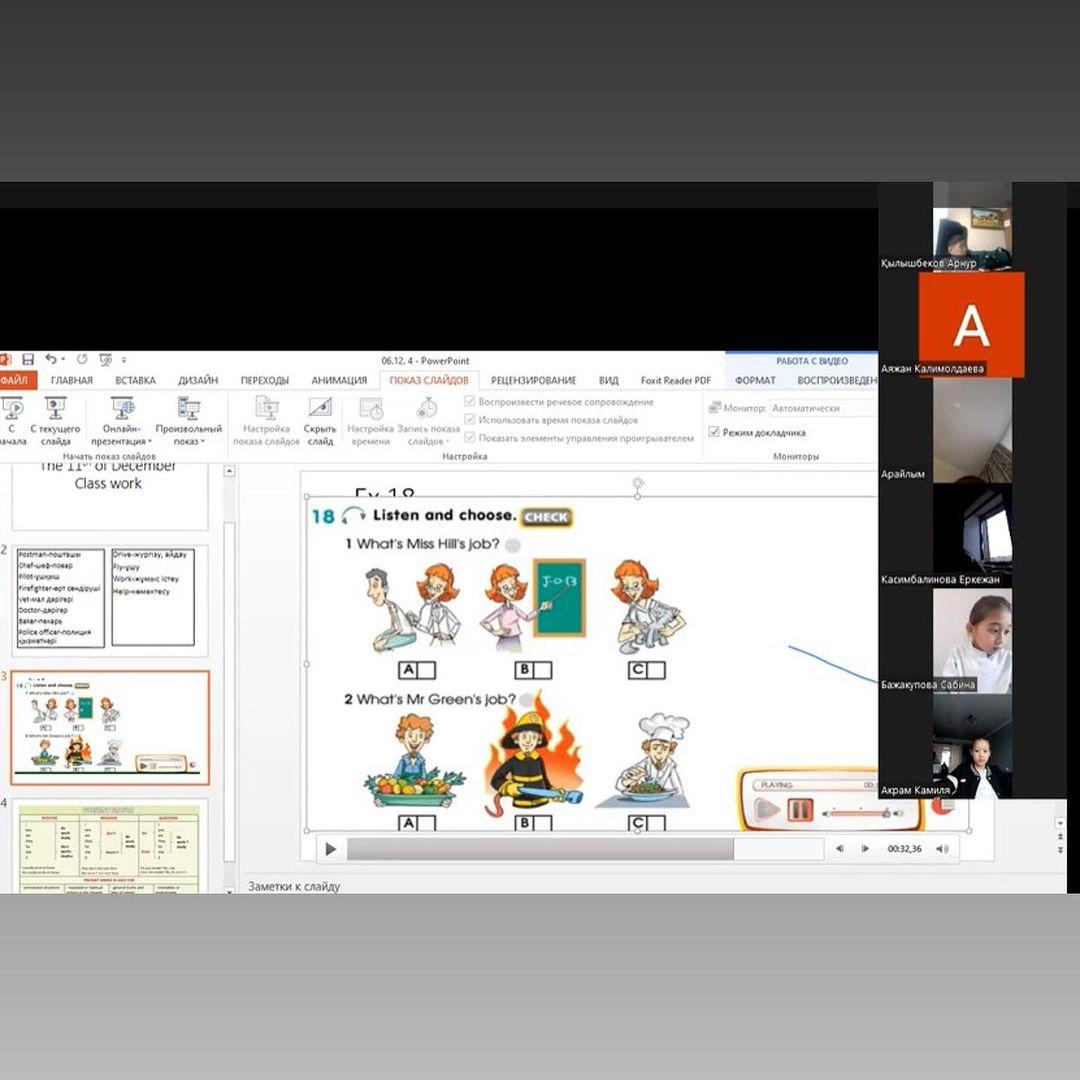Switch to the АНИМАЦИЯ tab
This screenshot has width=1080, height=1080.
pyautogui.click(x=339, y=380)
